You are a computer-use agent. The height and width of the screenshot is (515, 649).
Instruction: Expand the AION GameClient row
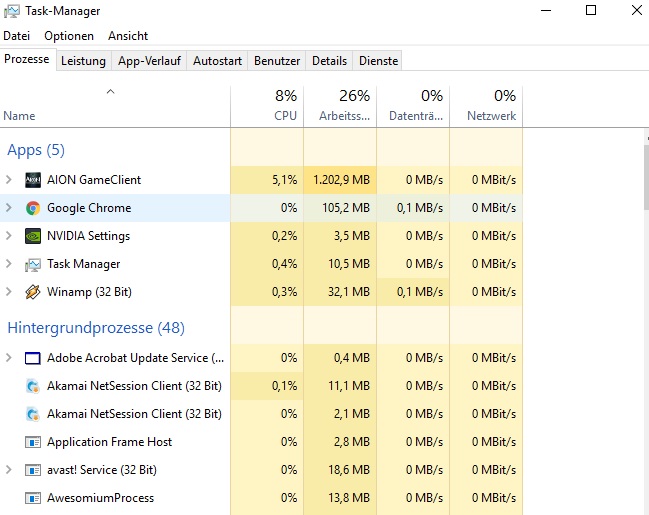pyautogui.click(x=9, y=180)
